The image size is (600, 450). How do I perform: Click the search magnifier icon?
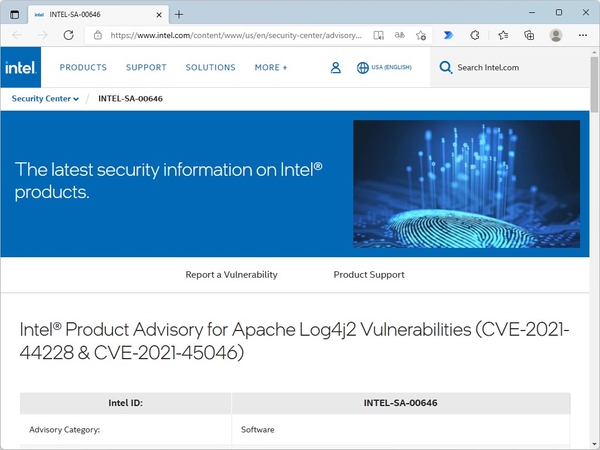pyautogui.click(x=446, y=67)
